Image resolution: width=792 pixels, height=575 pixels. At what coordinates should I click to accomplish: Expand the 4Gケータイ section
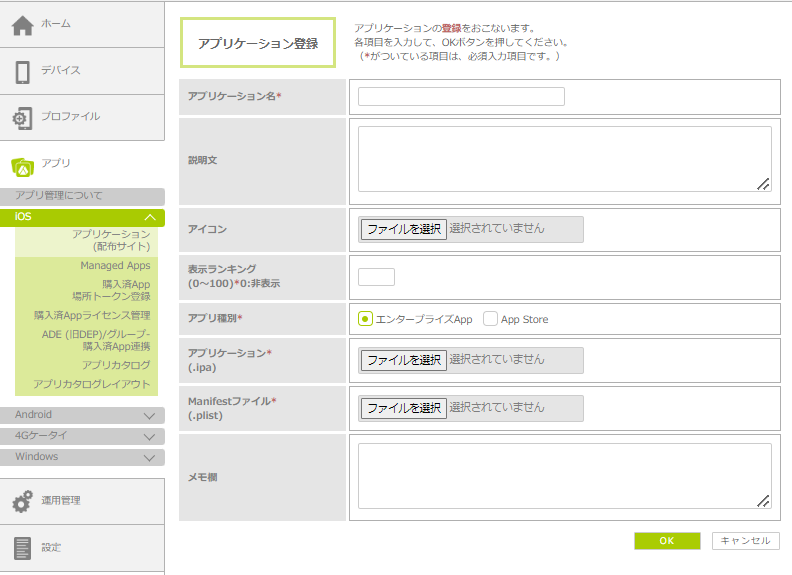[x=149, y=436]
